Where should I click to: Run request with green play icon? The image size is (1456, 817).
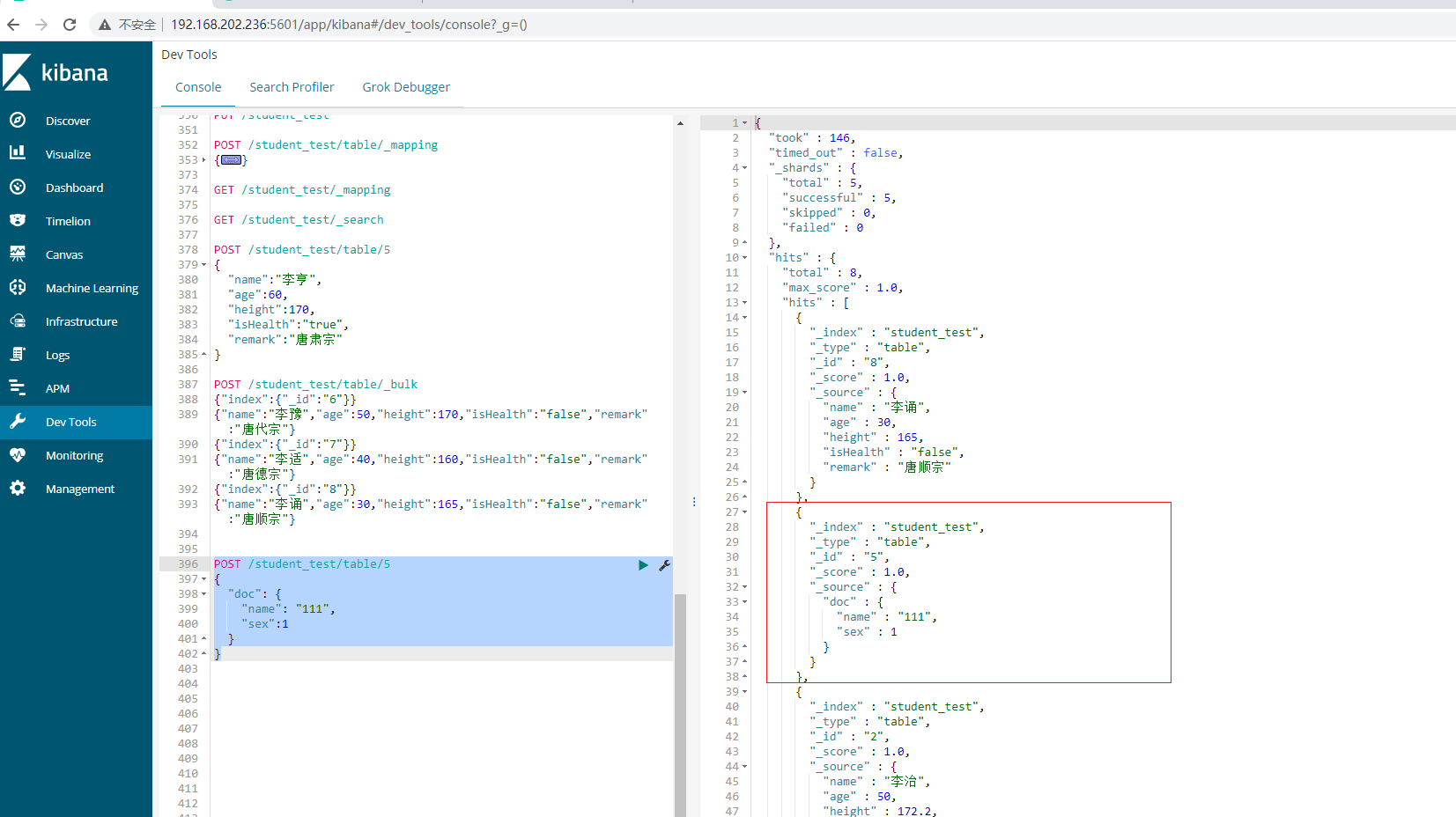pos(643,565)
